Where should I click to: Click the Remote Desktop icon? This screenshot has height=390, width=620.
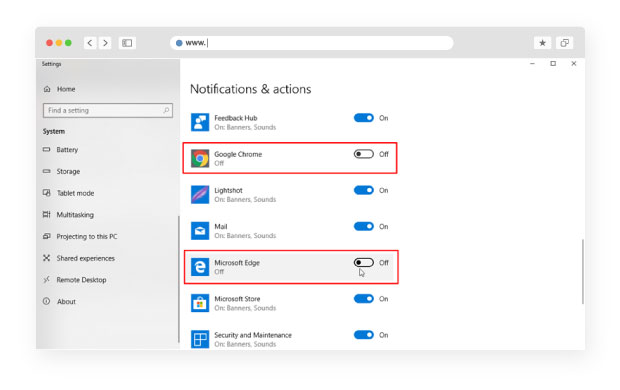click(47, 280)
